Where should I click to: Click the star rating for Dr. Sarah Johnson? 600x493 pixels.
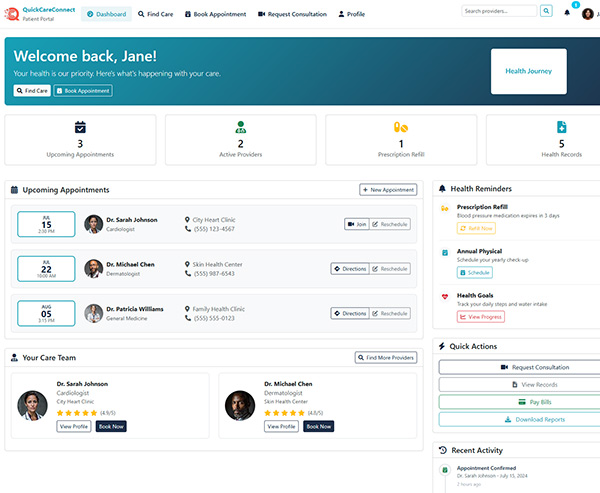77,413
